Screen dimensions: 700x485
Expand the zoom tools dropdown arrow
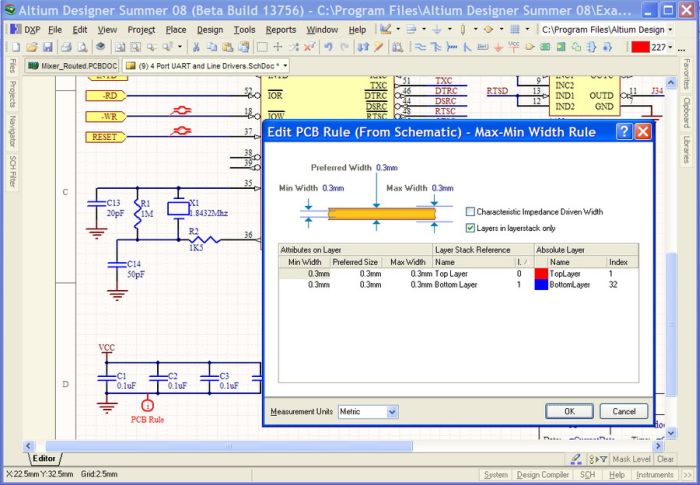(180, 46)
